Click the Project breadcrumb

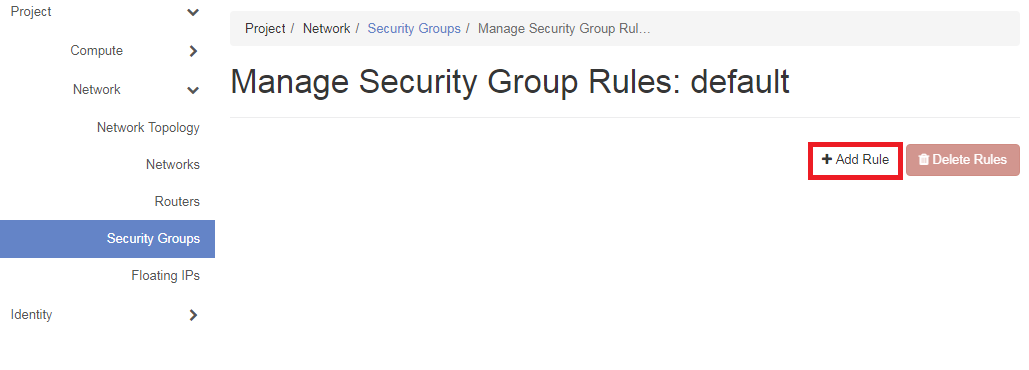(265, 29)
